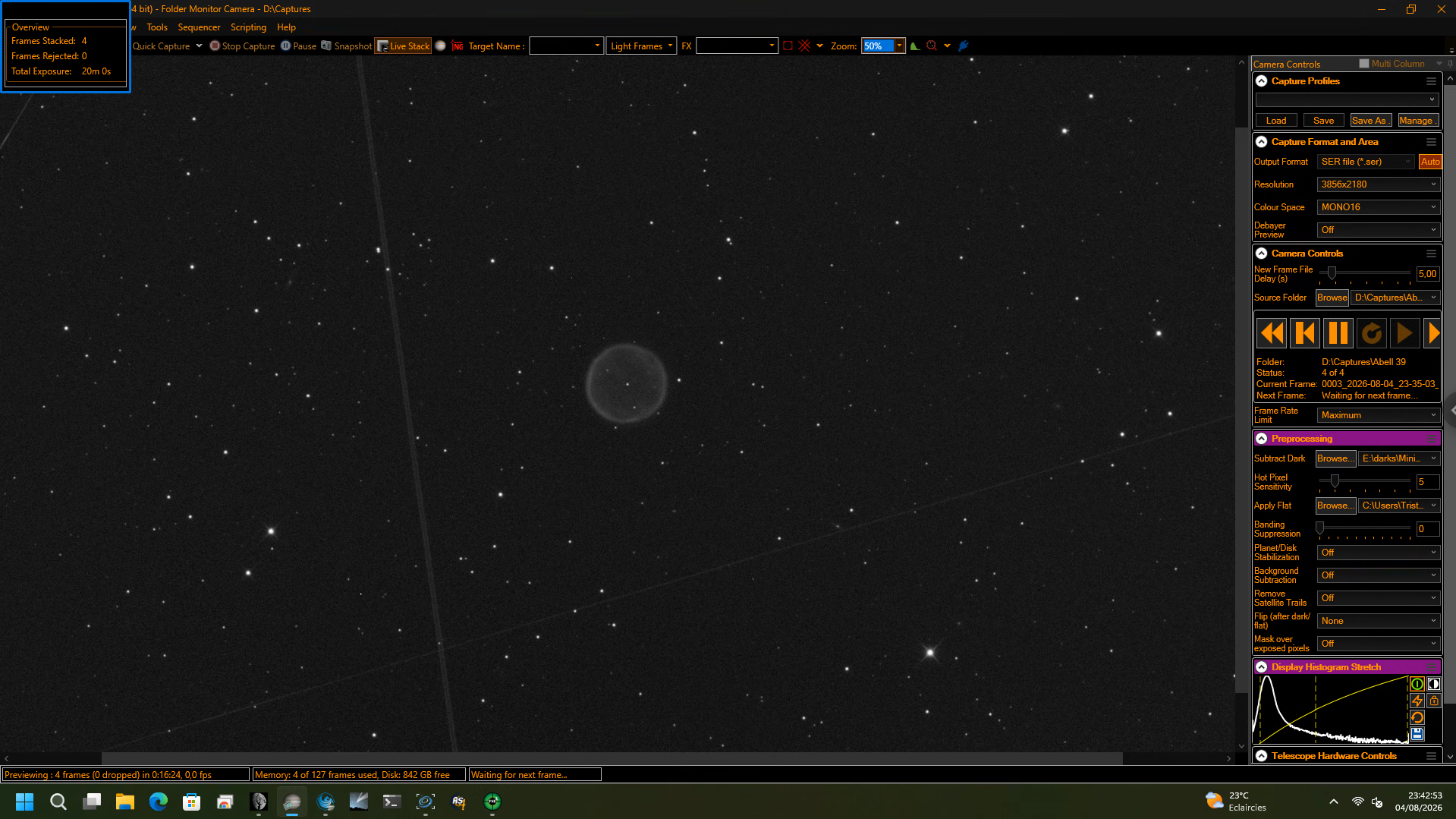The height and width of the screenshot is (819, 1456).
Task: Click the black-white contrast icon in the histogram panel
Action: pyautogui.click(x=1433, y=684)
